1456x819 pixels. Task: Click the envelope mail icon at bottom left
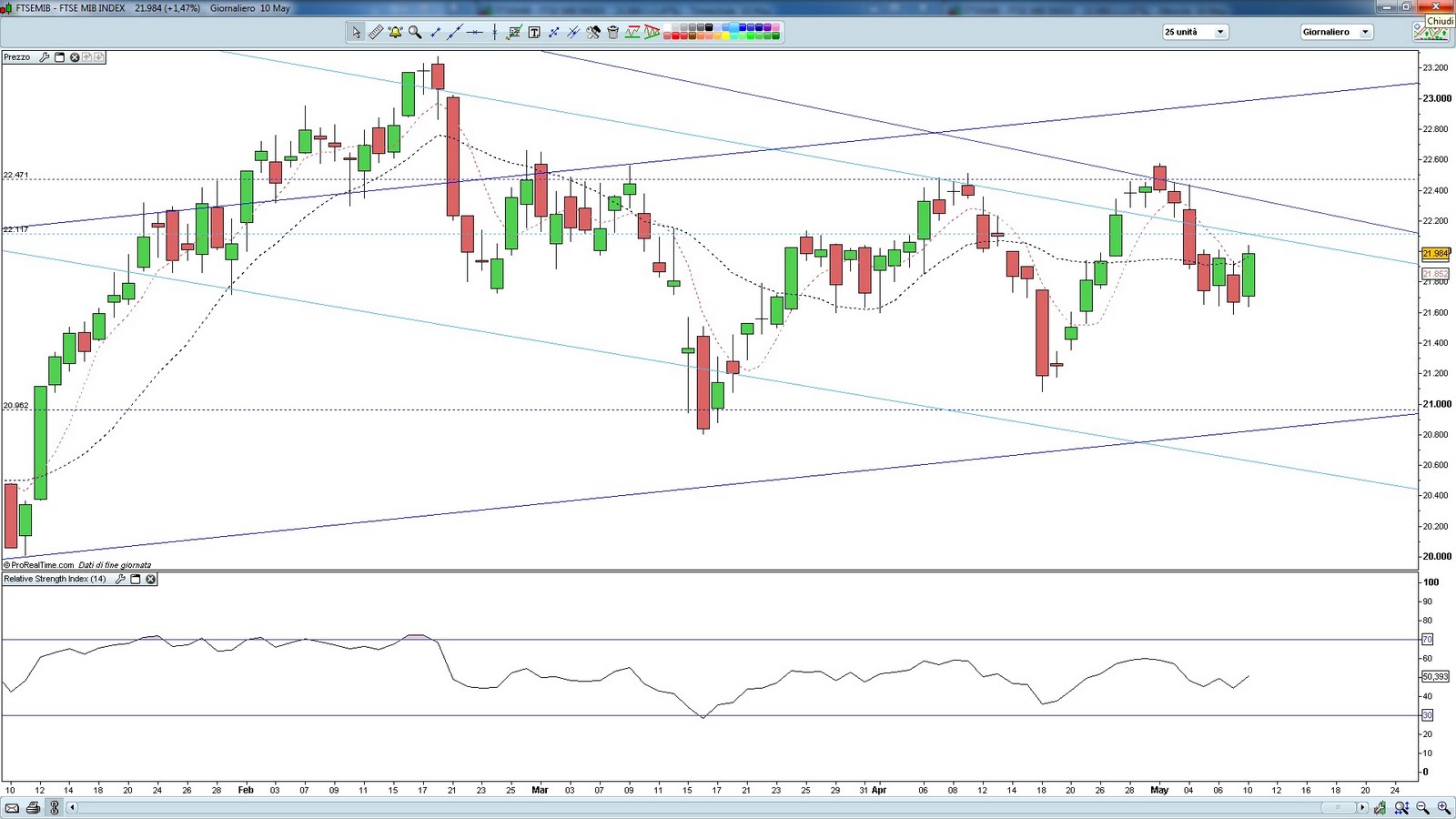click(12, 807)
